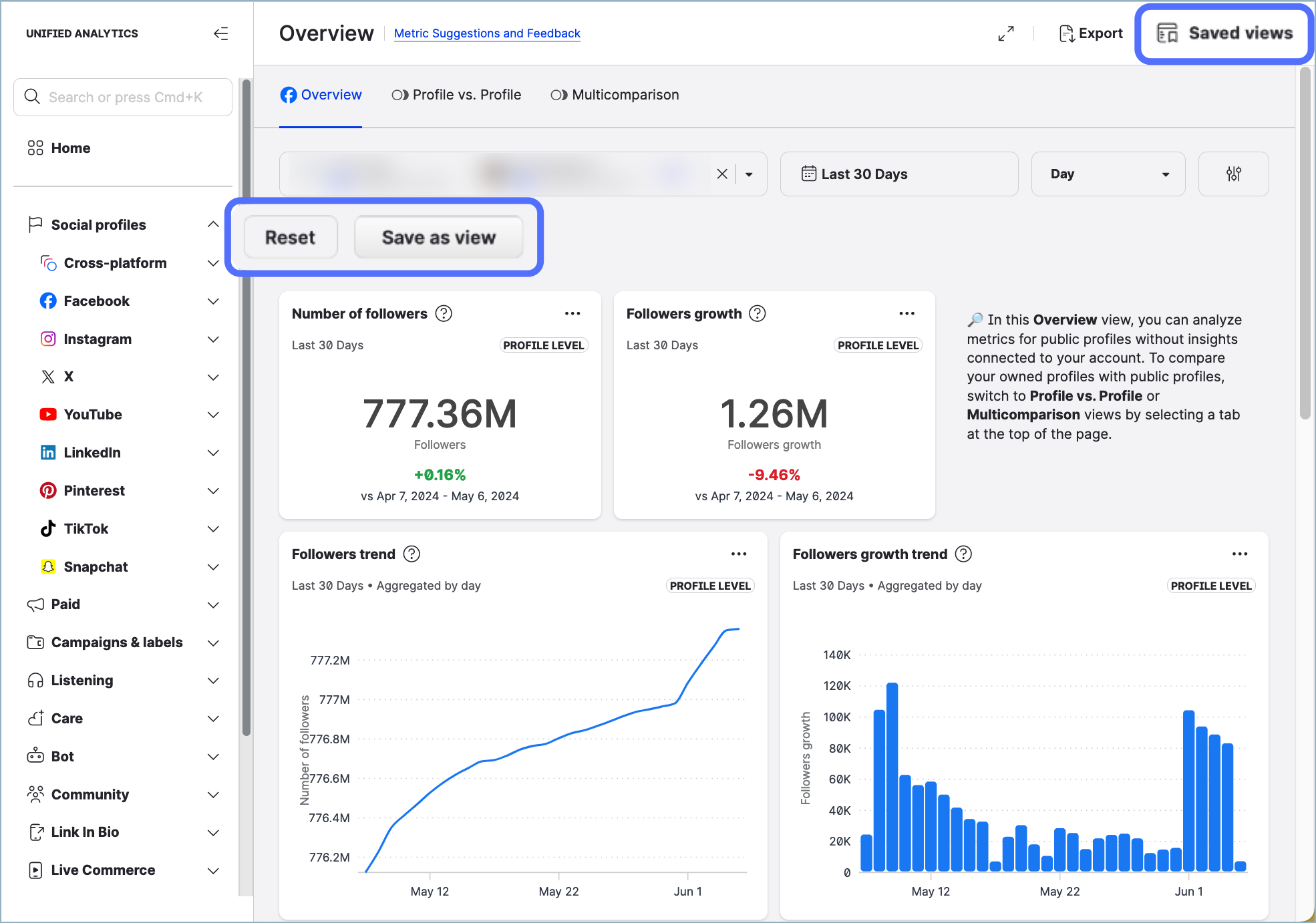The width and height of the screenshot is (1316, 923).
Task: Collapse the Unified Analytics sidebar
Action: click(x=220, y=33)
